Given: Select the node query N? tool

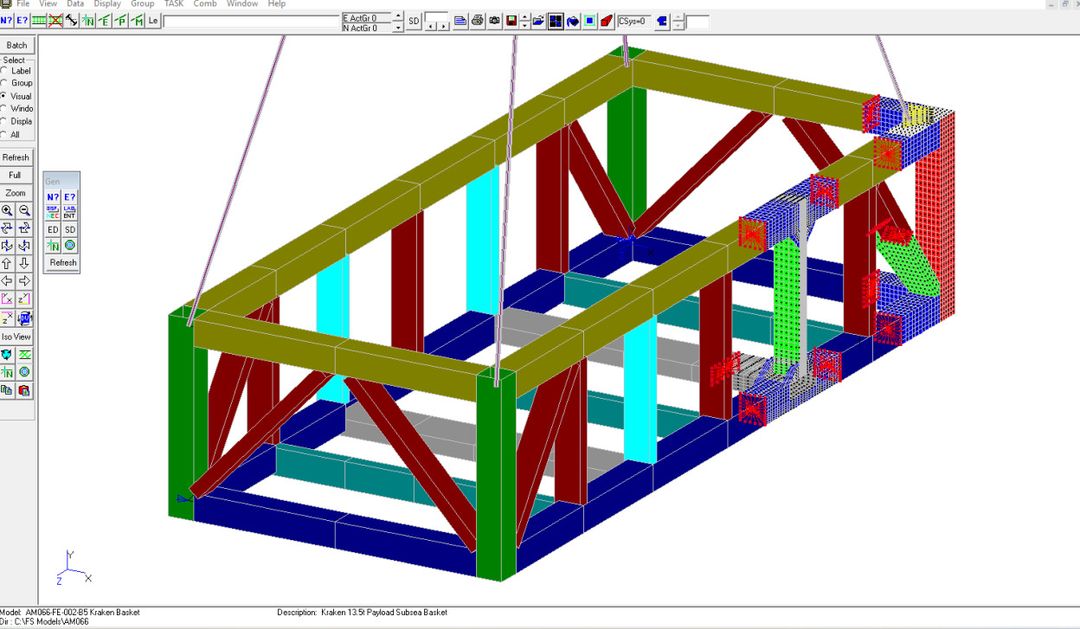Looking at the screenshot, I should [8, 20].
